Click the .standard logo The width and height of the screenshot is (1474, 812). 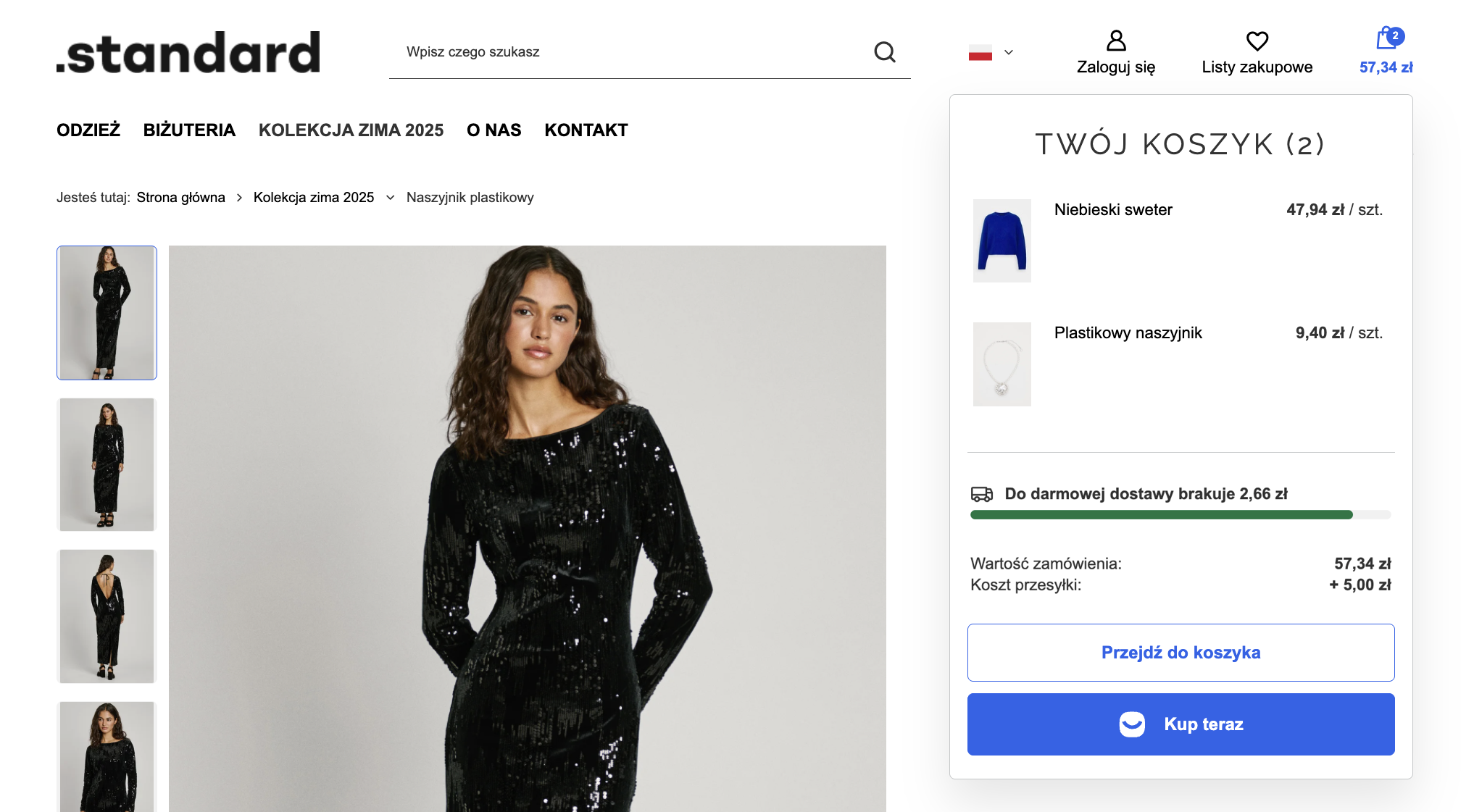188,52
